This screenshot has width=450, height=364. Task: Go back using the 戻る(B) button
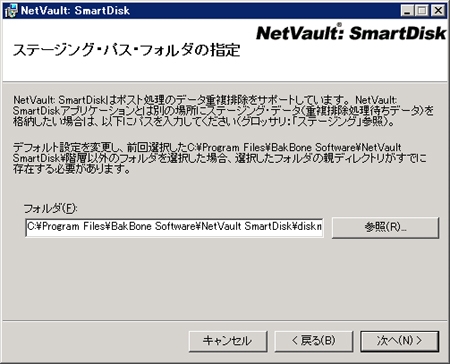(314, 341)
